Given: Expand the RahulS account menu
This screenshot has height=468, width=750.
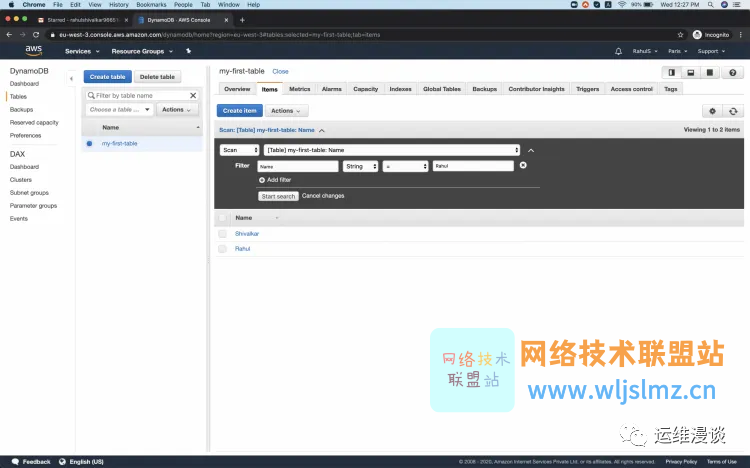Looking at the screenshot, I should [x=645, y=51].
